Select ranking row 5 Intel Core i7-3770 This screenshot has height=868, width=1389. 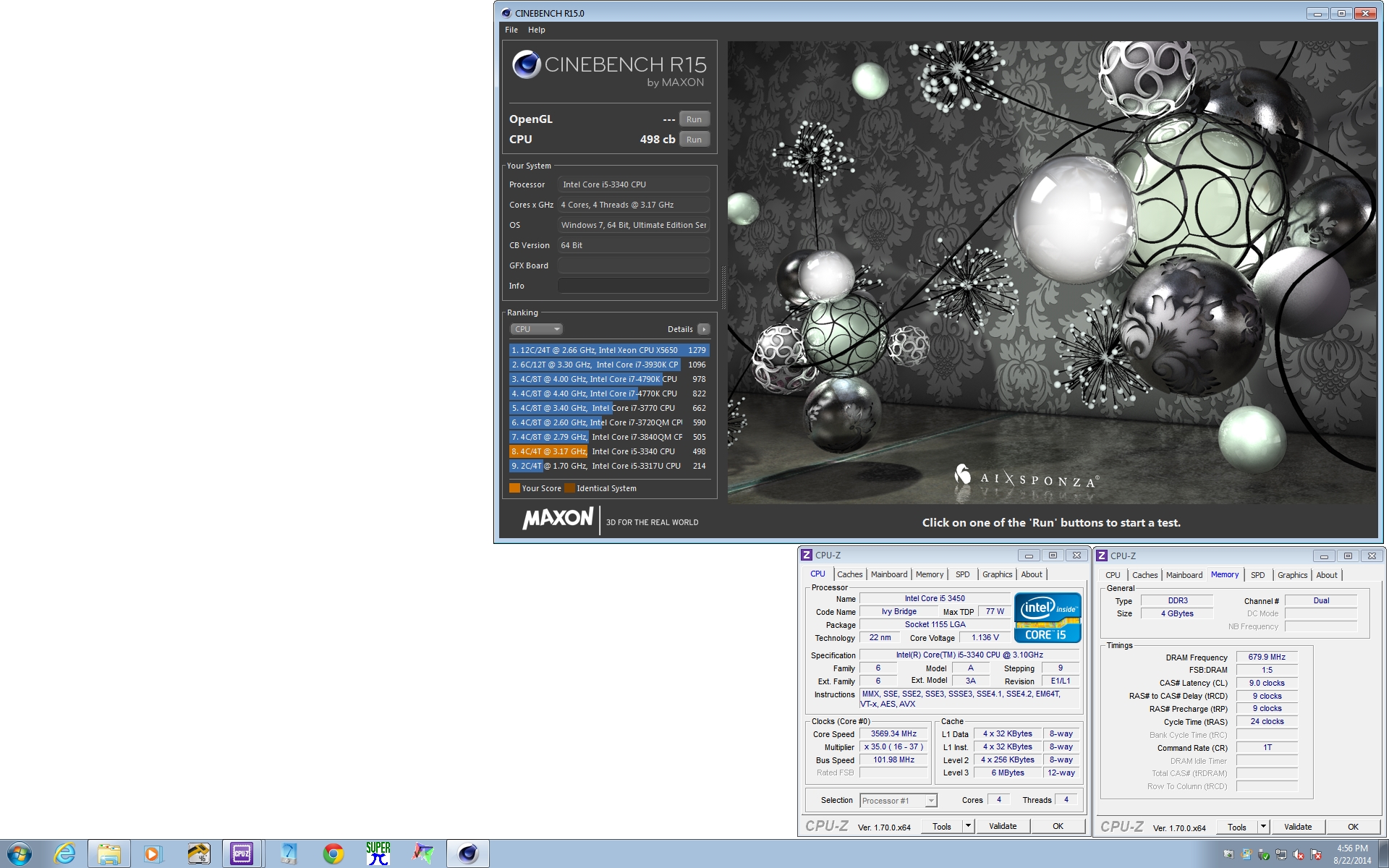(609, 408)
